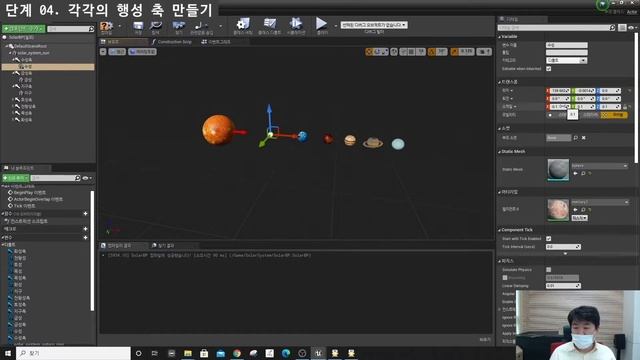Open the debug object selector dropdown
The width and height of the screenshot is (640, 360).
click(374, 25)
